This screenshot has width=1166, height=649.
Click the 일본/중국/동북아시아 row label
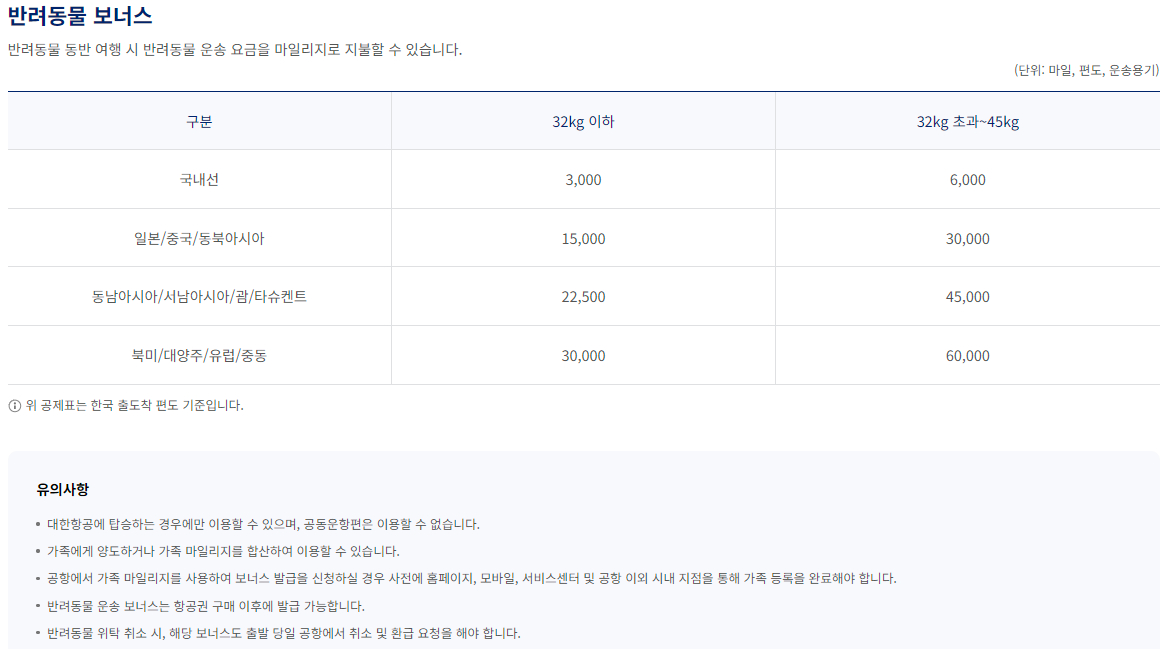[x=199, y=237]
